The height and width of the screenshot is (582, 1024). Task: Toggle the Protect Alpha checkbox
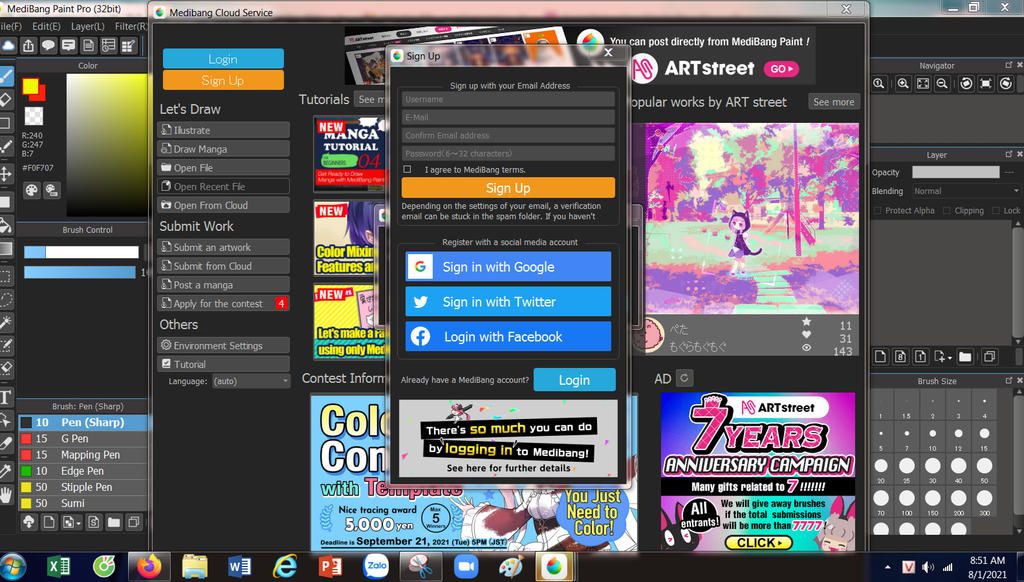pos(878,210)
